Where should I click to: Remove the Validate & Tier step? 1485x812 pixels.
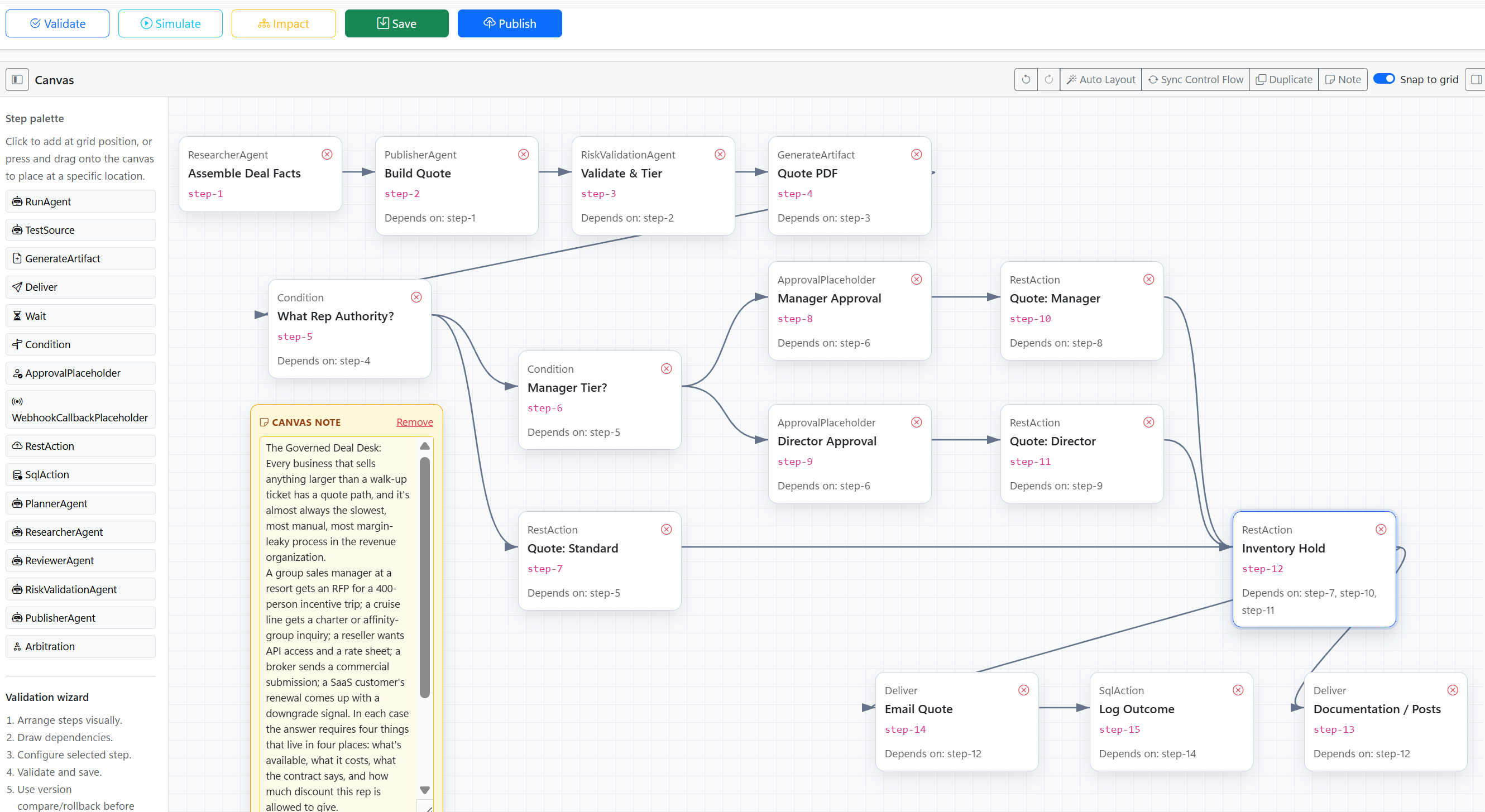coord(720,155)
